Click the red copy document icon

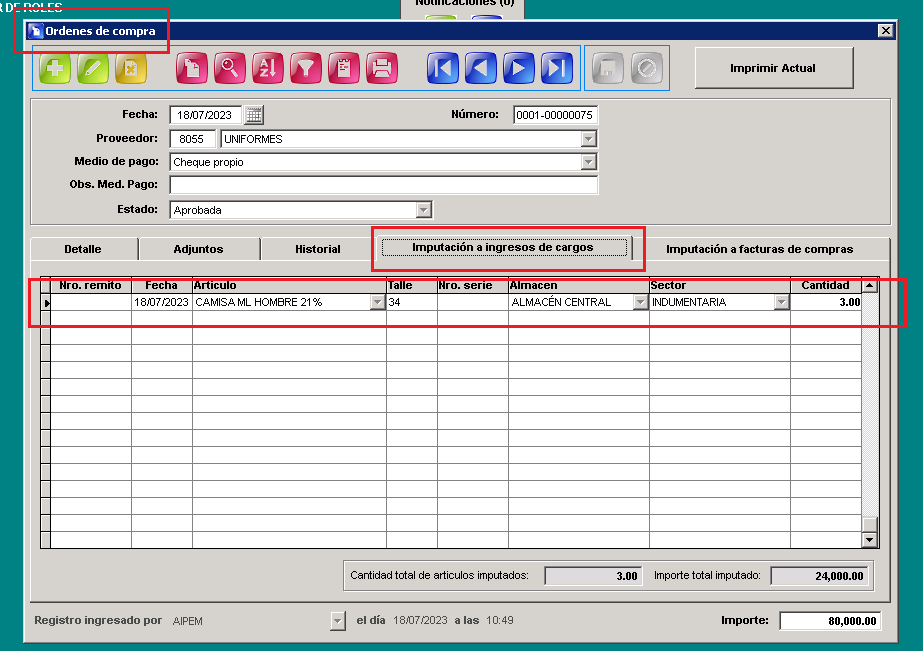pos(192,68)
